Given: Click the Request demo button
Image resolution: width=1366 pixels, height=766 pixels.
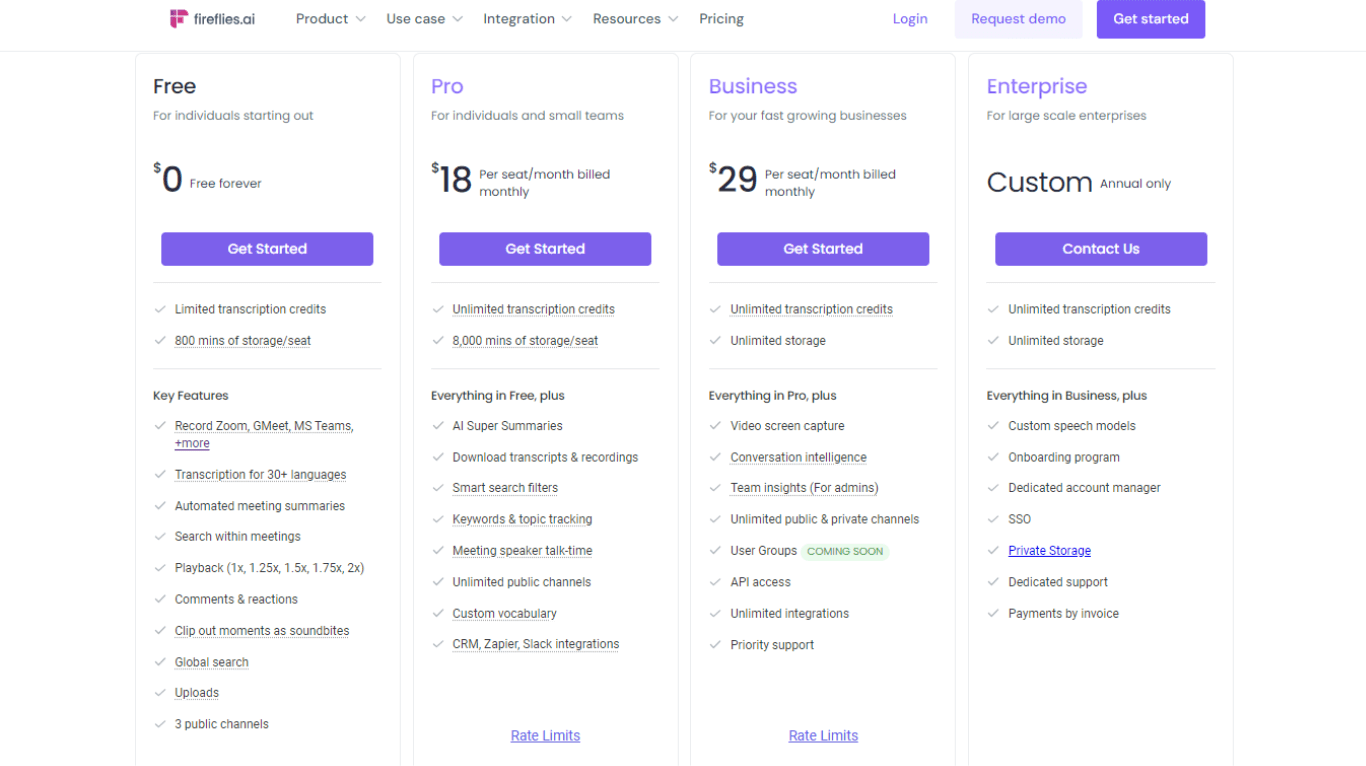Looking at the screenshot, I should point(1018,19).
